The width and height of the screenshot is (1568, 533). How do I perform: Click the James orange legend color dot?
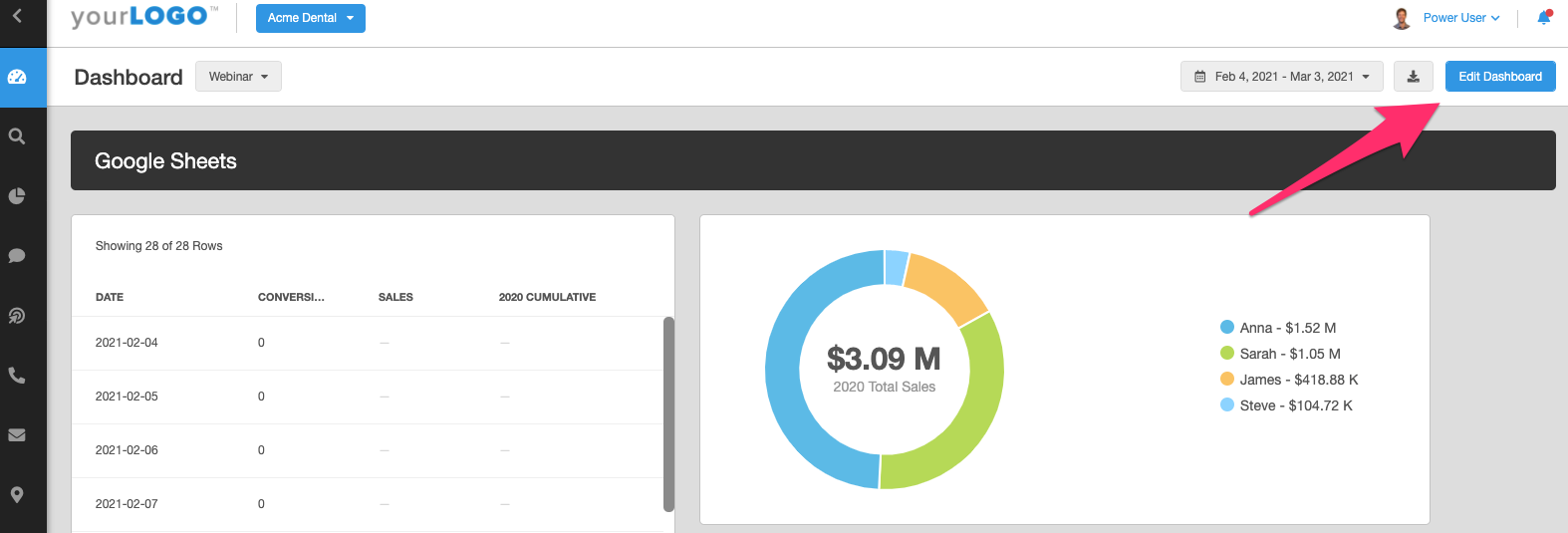point(1227,379)
